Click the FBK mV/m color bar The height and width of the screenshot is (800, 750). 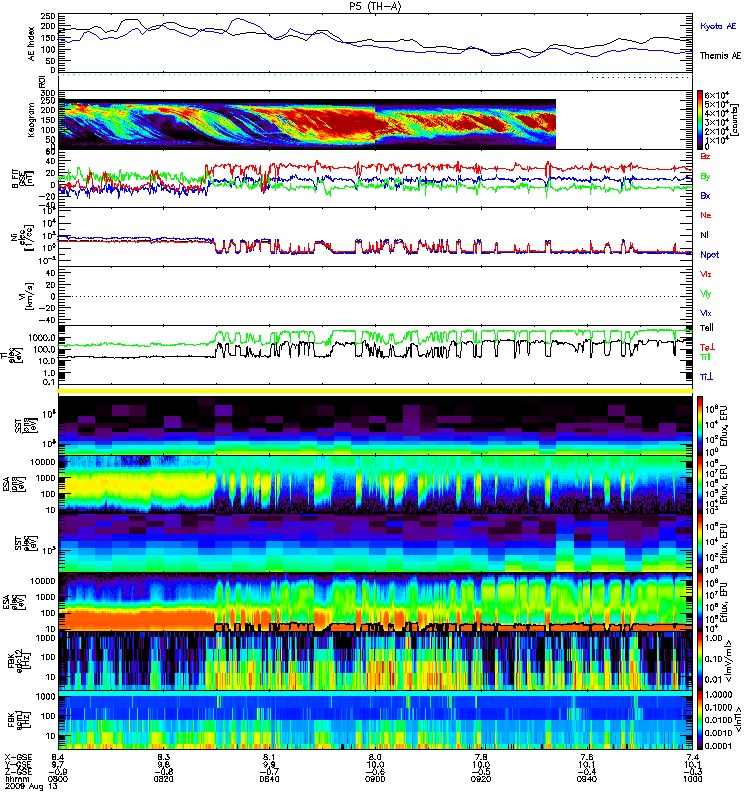point(700,661)
